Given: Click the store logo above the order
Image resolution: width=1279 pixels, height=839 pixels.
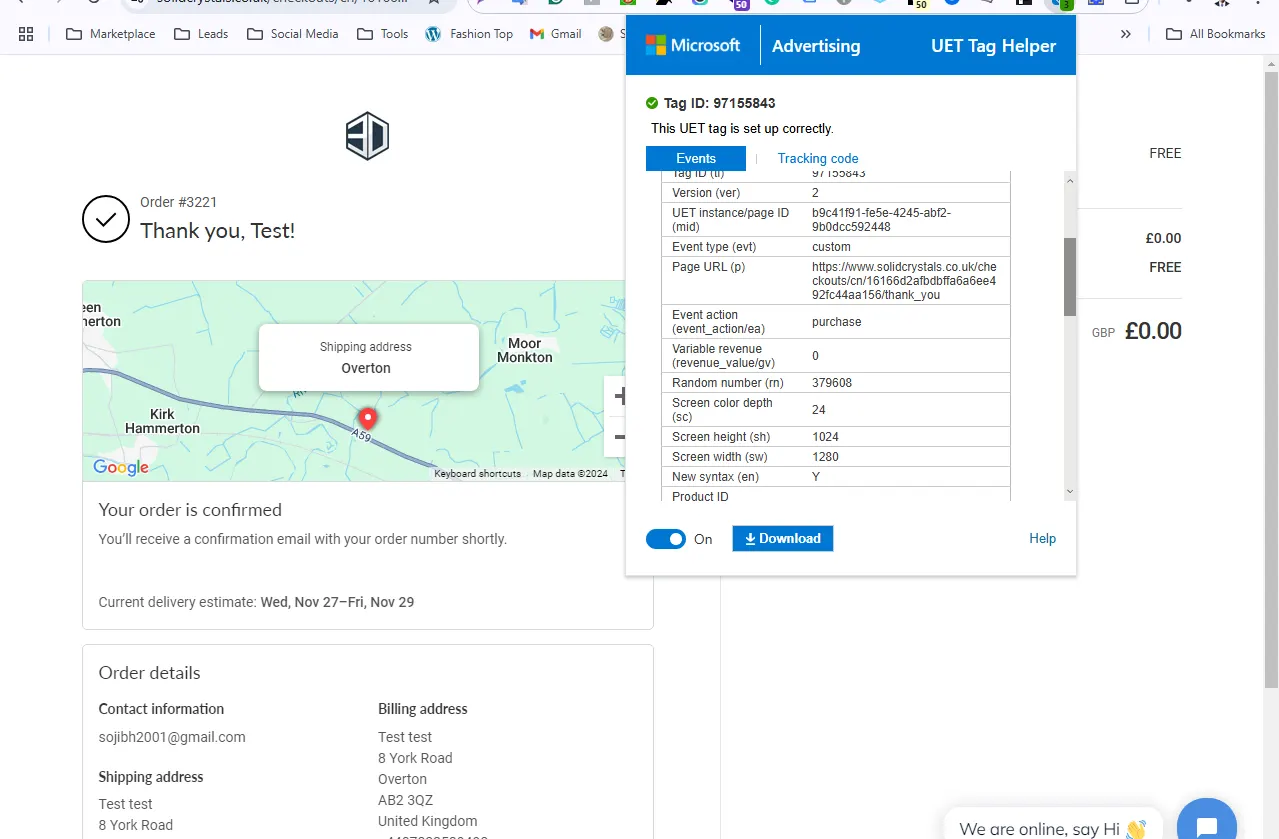Looking at the screenshot, I should pyautogui.click(x=367, y=136).
